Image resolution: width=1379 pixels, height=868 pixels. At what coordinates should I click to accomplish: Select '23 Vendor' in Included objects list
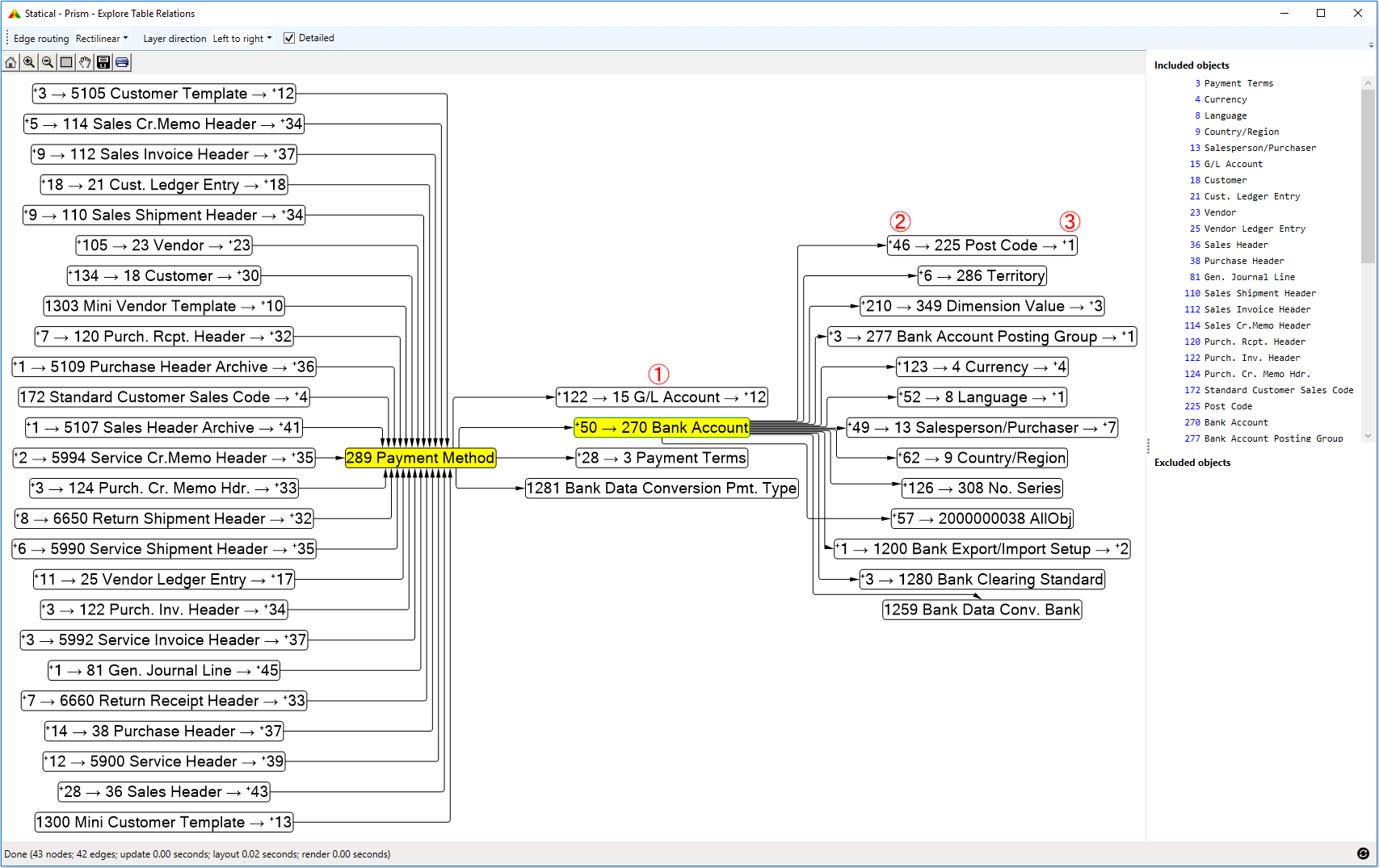pos(1213,212)
